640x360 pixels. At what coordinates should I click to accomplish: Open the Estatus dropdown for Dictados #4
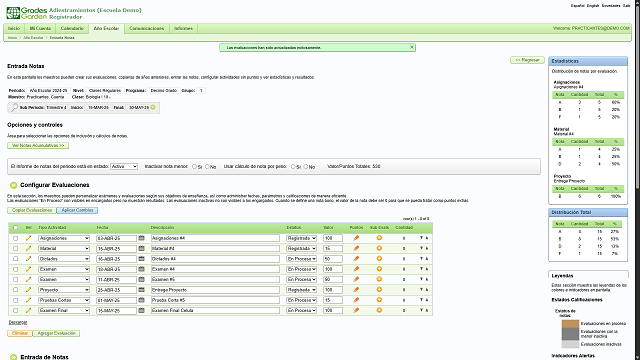[302, 259]
